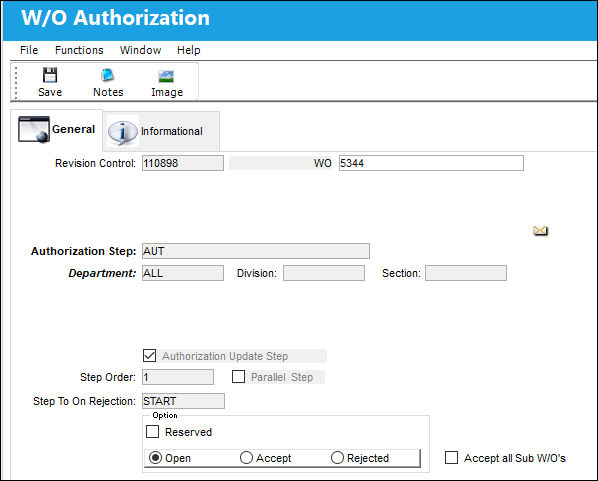Open the Functions menu
Image resolution: width=598 pixels, height=481 pixels.
[x=79, y=50]
